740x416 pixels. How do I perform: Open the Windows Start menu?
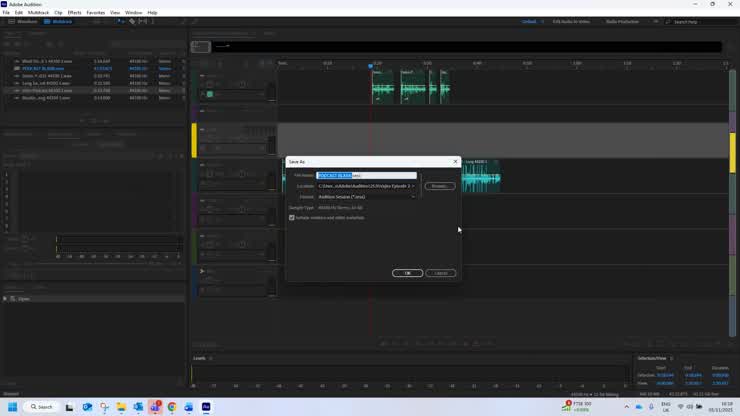click(13, 407)
